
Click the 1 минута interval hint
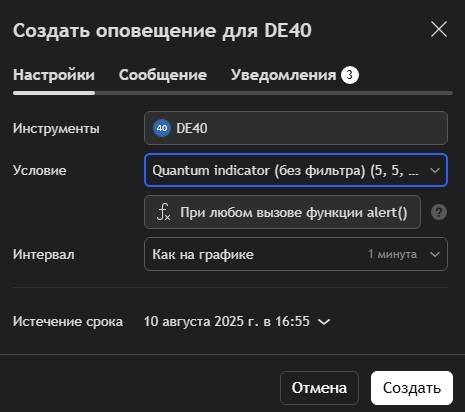392,254
